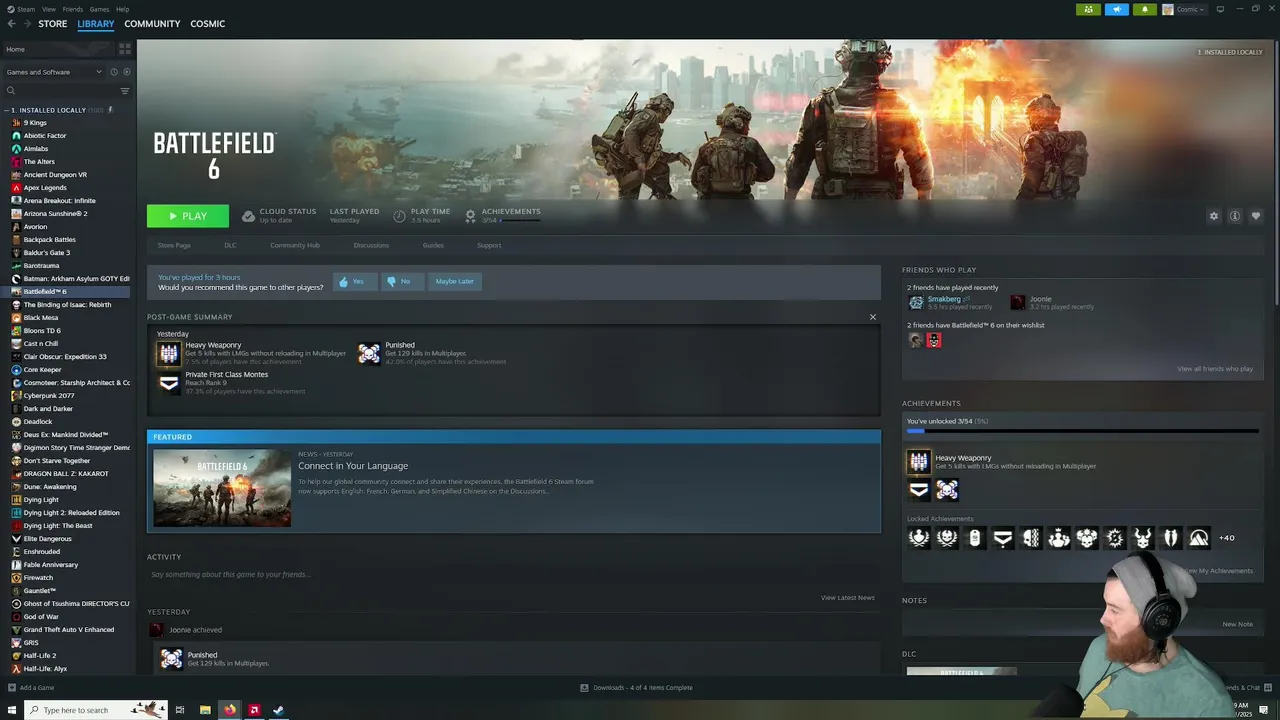Launch Battlefield 6 with PLAY button
The height and width of the screenshot is (720, 1280).
coord(188,216)
